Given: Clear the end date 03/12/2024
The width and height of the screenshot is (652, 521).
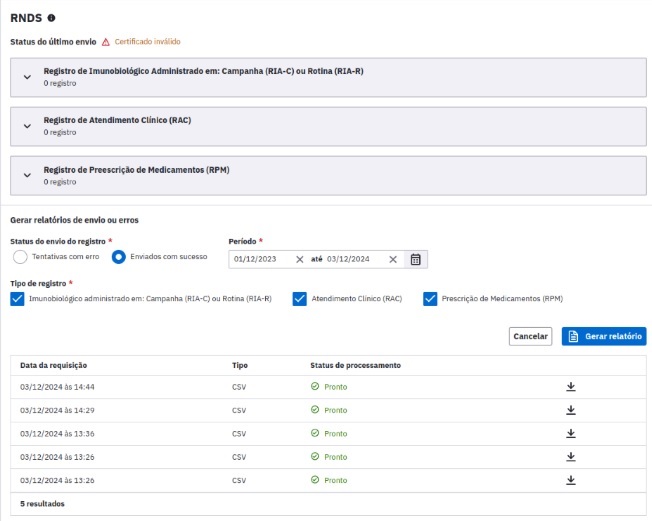Looking at the screenshot, I should 393,259.
